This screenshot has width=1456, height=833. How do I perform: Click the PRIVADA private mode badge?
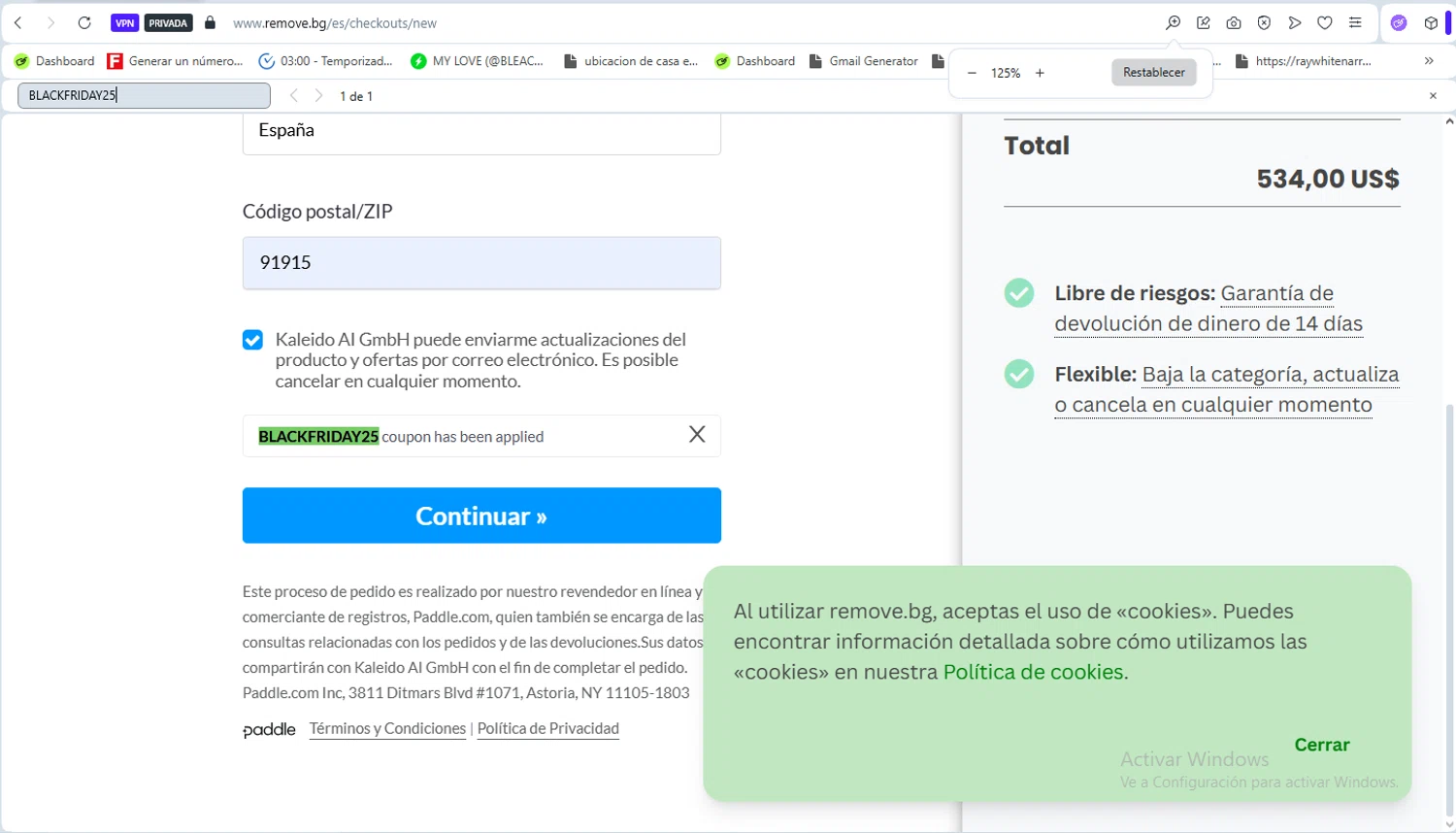pyautogui.click(x=168, y=23)
